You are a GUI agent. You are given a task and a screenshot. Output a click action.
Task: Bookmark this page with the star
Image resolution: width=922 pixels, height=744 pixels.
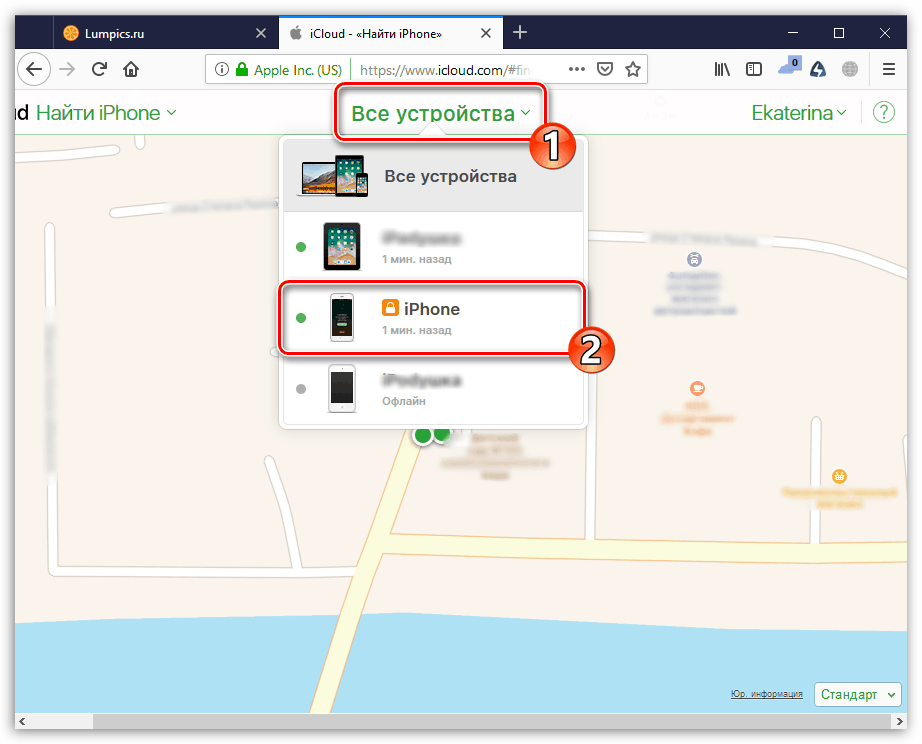pyautogui.click(x=633, y=69)
